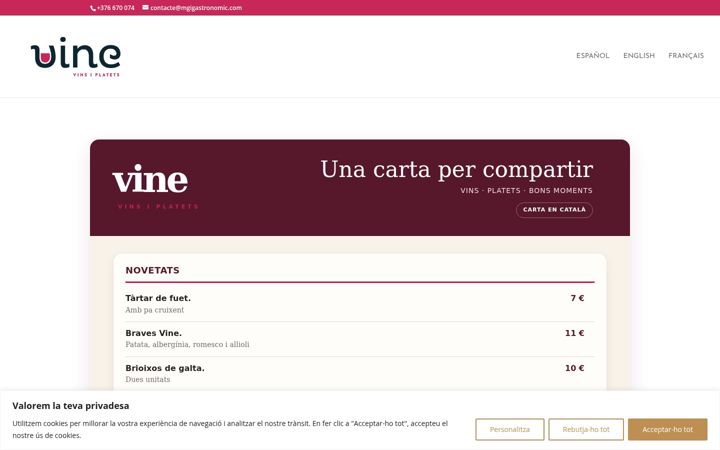Click the Una carta per compartir heading
The height and width of the screenshot is (450, 720).
tap(457, 170)
